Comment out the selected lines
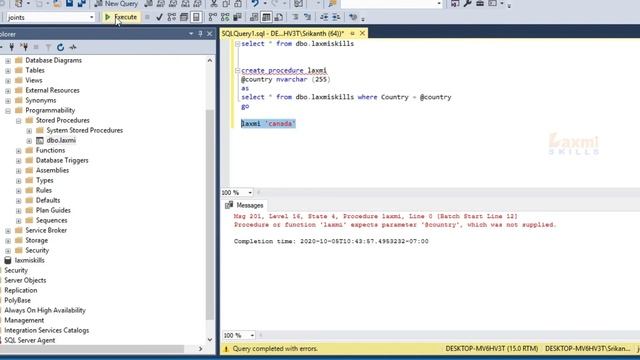 coord(295,17)
